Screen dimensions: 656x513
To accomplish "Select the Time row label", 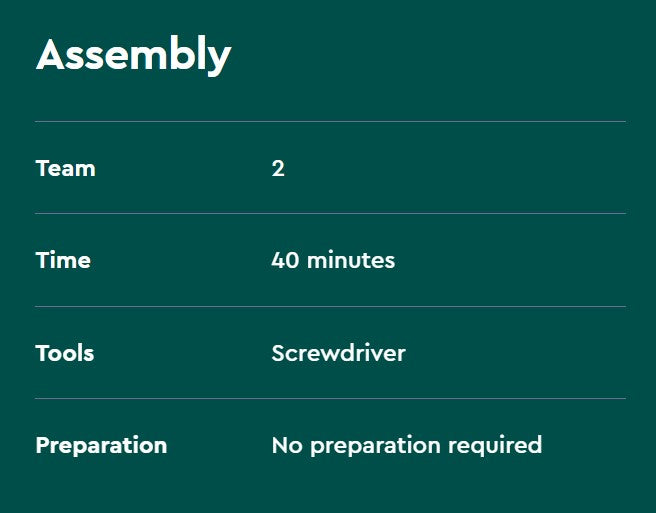I will (x=63, y=260).
